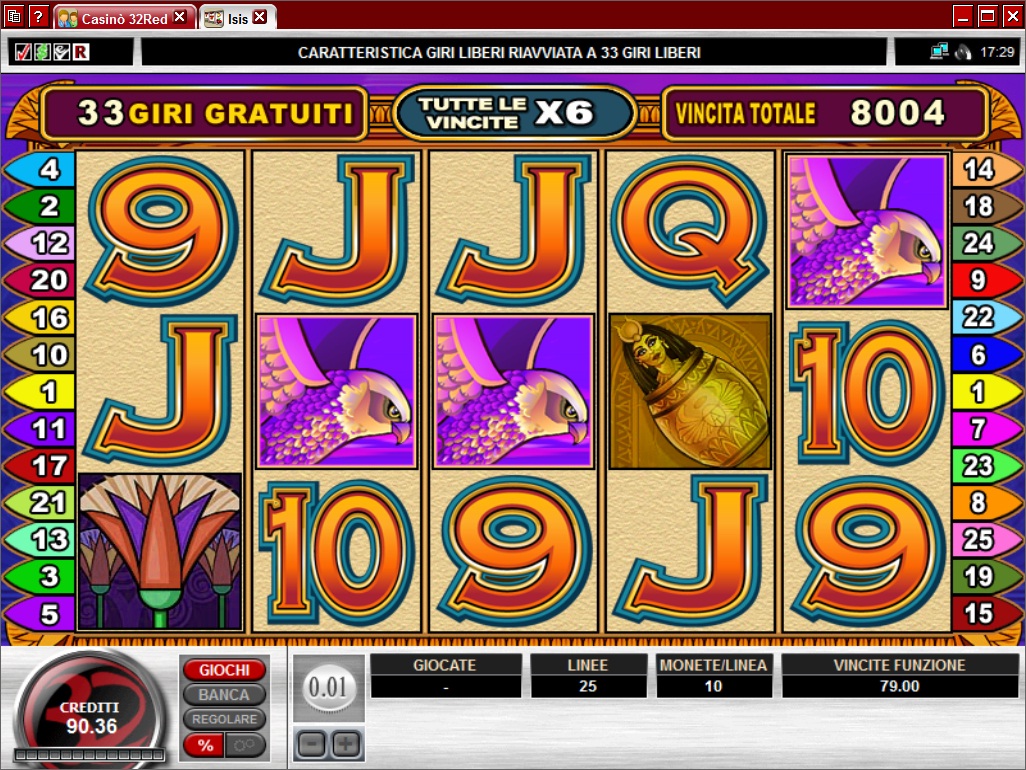Click the REGOLARE button
The image size is (1026, 770).
pos(224,719)
